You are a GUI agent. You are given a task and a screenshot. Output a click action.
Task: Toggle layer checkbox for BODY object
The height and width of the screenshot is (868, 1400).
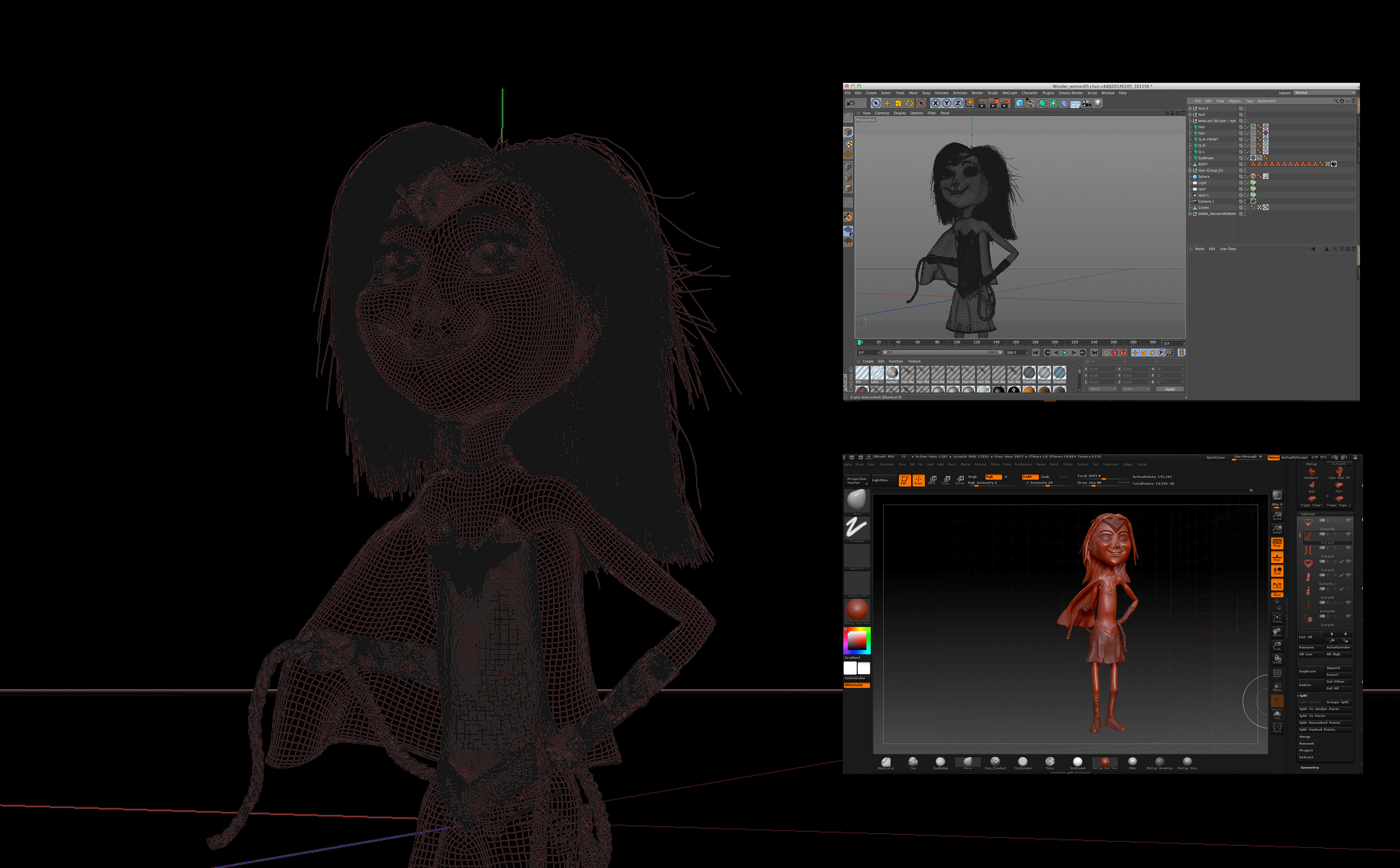1241,164
